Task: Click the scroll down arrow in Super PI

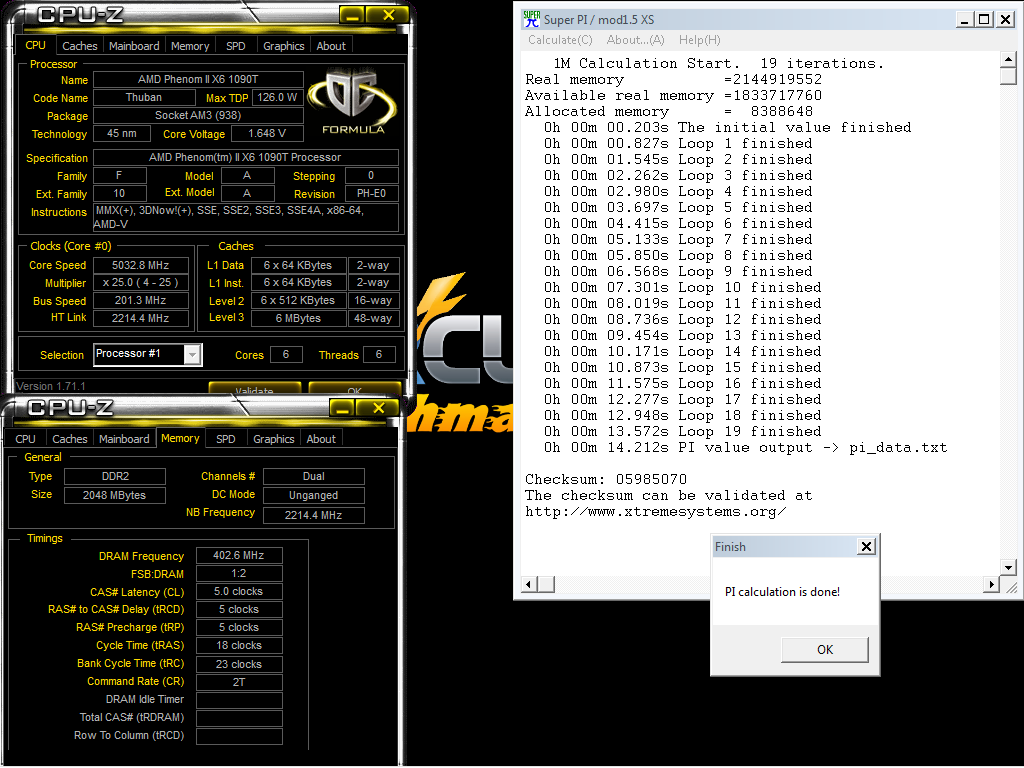Action: (1008, 568)
